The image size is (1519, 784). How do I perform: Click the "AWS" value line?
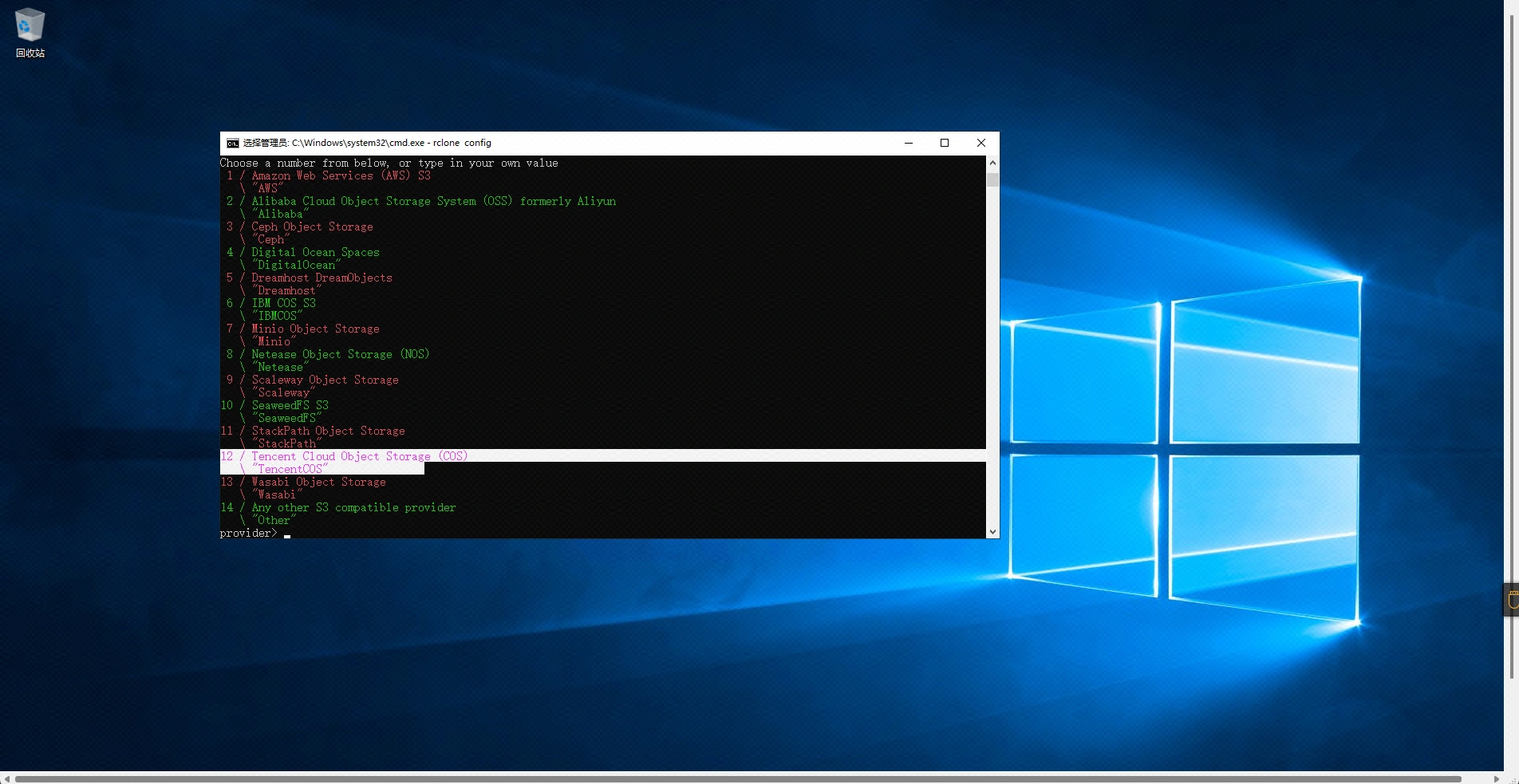[262, 188]
